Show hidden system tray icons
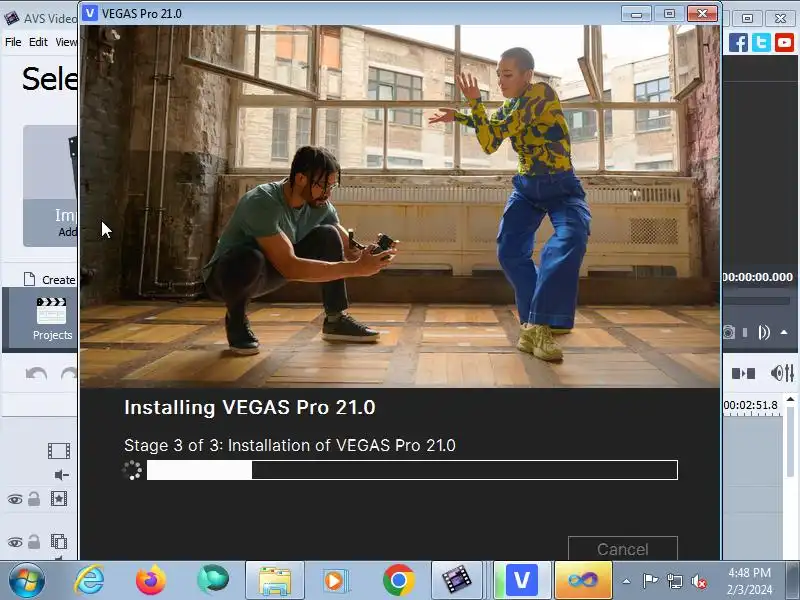Screen dimensions: 800x600 click(x=626, y=581)
